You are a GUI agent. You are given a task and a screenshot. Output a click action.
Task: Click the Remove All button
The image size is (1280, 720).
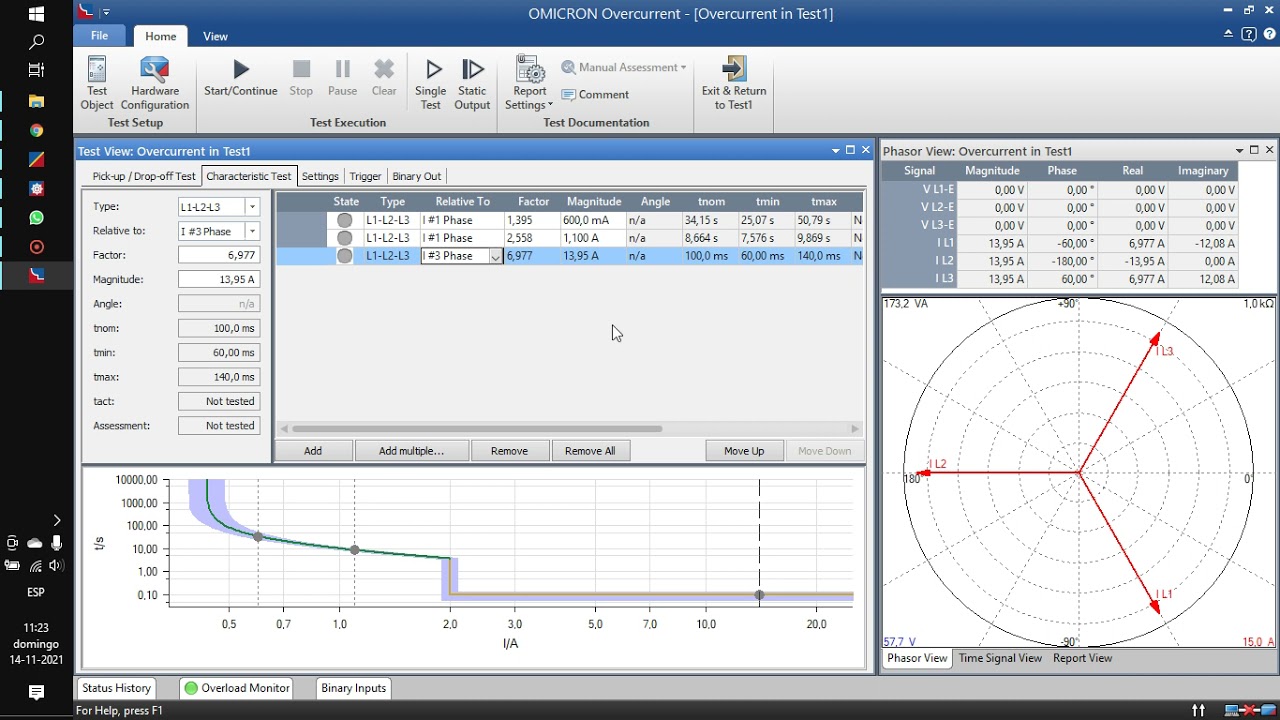tap(590, 451)
